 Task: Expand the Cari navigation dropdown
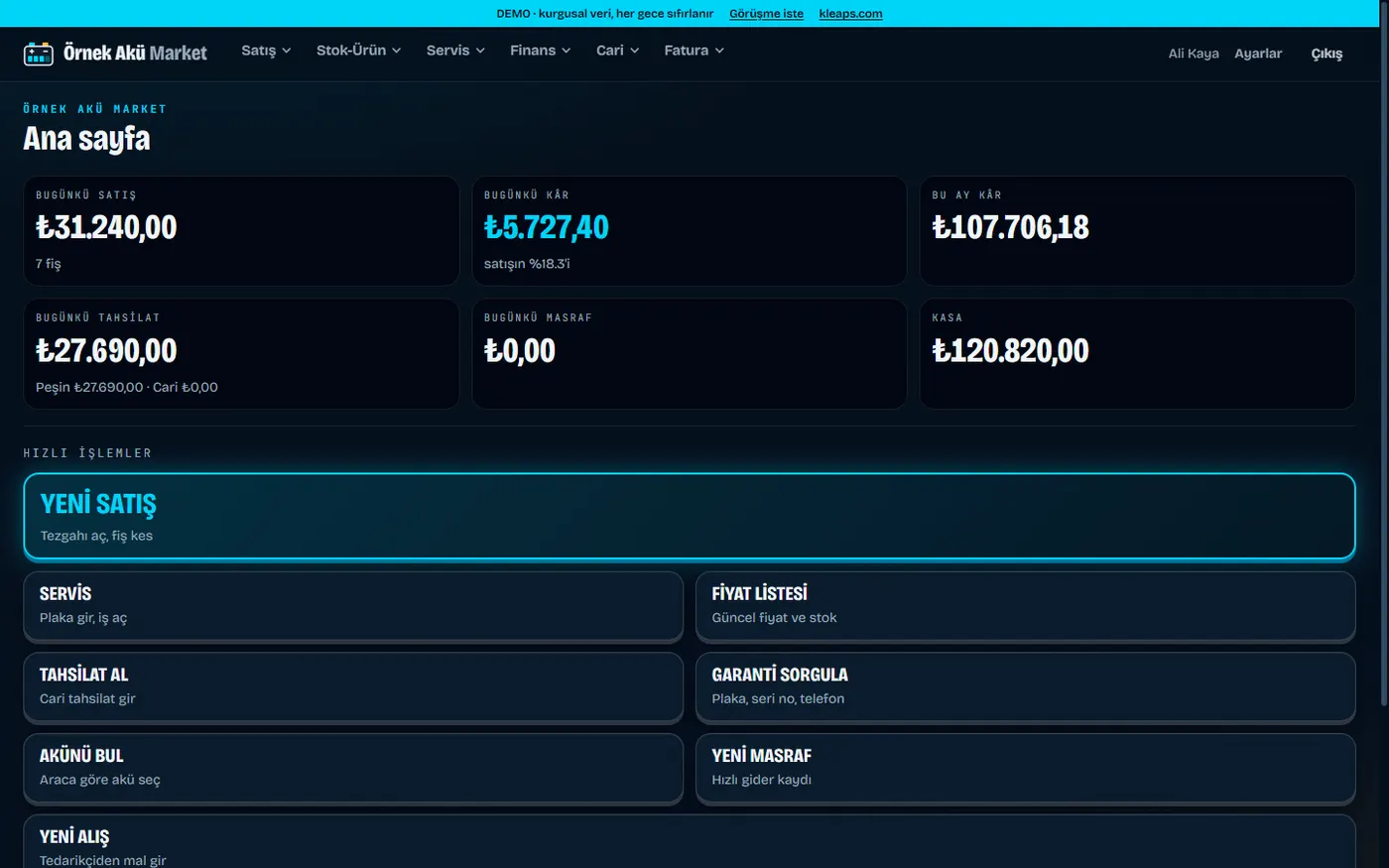(x=618, y=51)
